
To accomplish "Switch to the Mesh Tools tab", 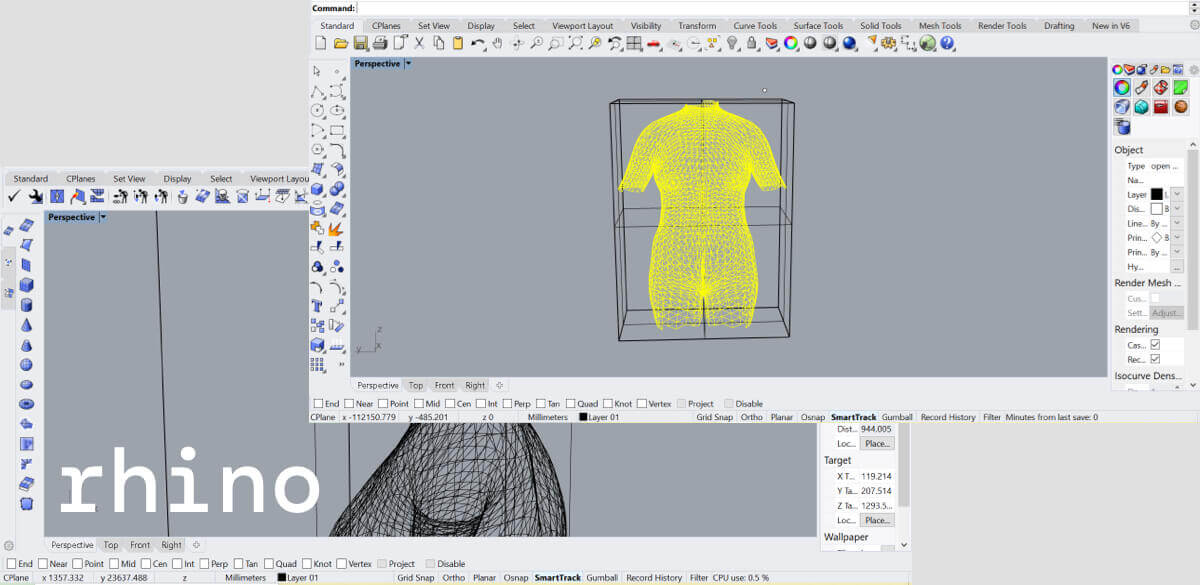I will [940, 26].
